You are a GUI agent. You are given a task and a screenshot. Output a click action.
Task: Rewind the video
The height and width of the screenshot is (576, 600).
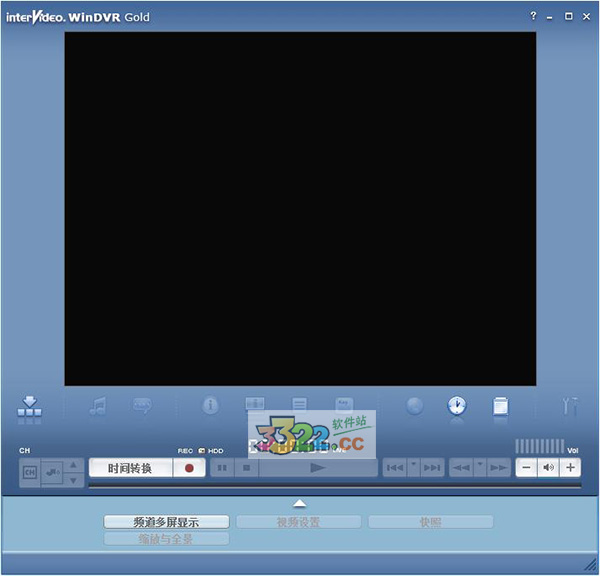461,468
